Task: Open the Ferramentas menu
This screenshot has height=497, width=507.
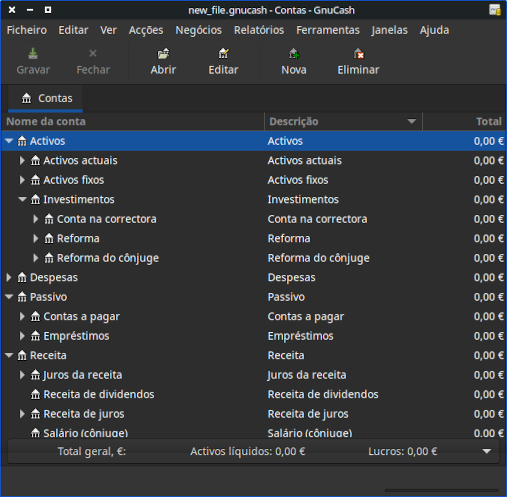Action: click(328, 30)
